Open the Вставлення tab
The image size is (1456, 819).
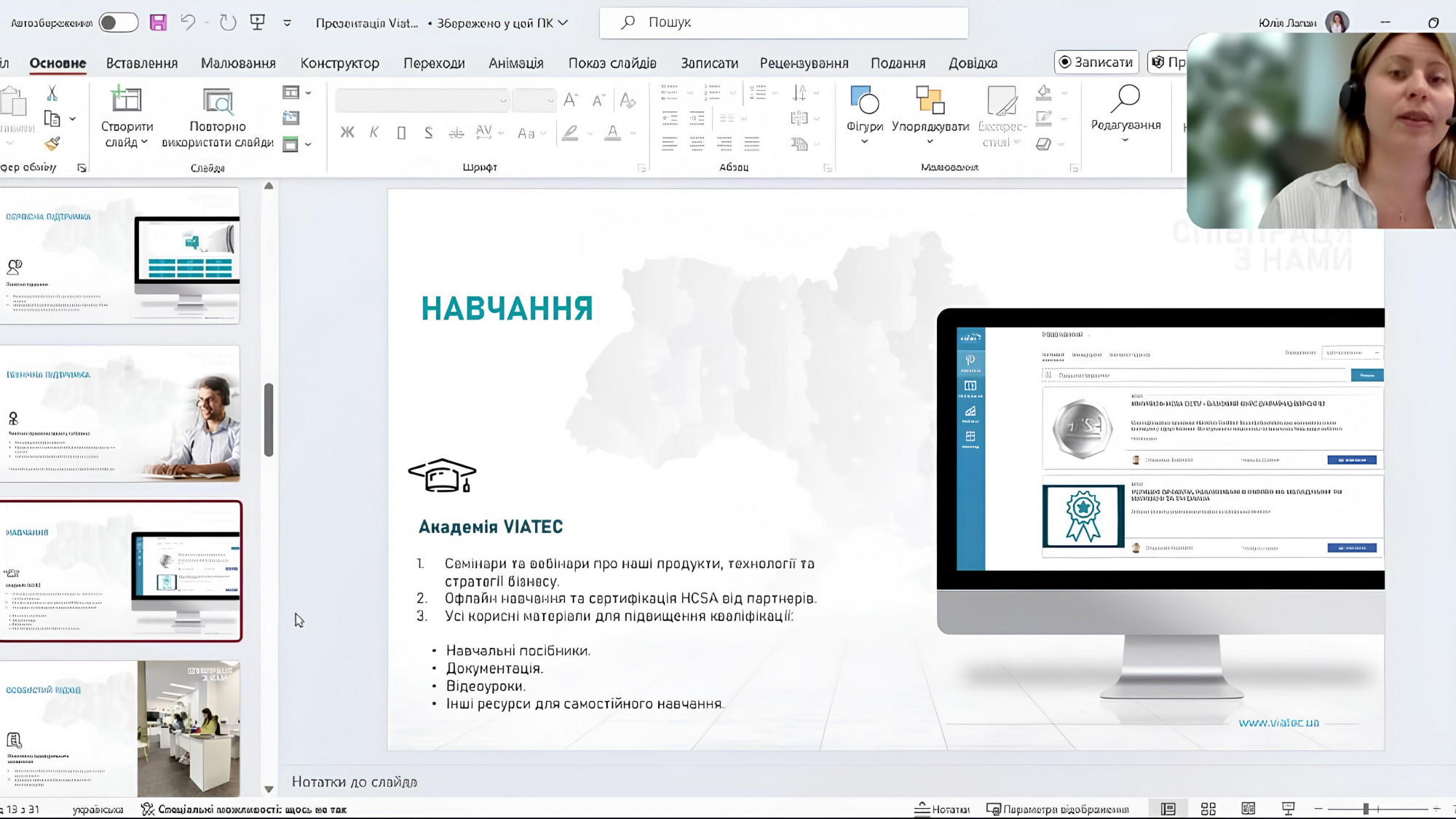coord(142,63)
